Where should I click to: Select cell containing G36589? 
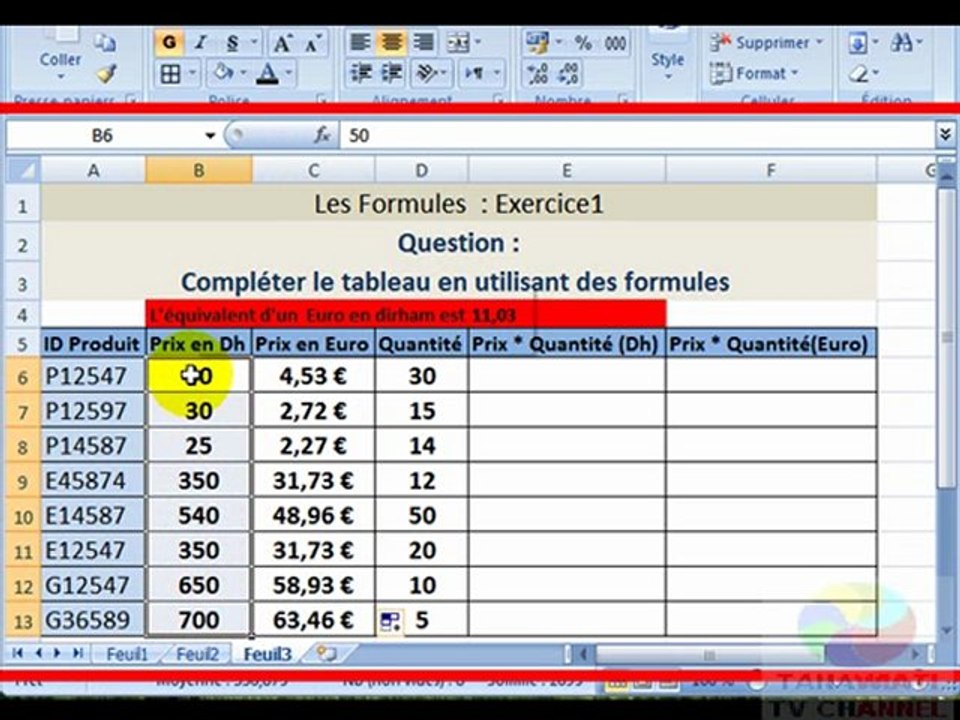94,620
